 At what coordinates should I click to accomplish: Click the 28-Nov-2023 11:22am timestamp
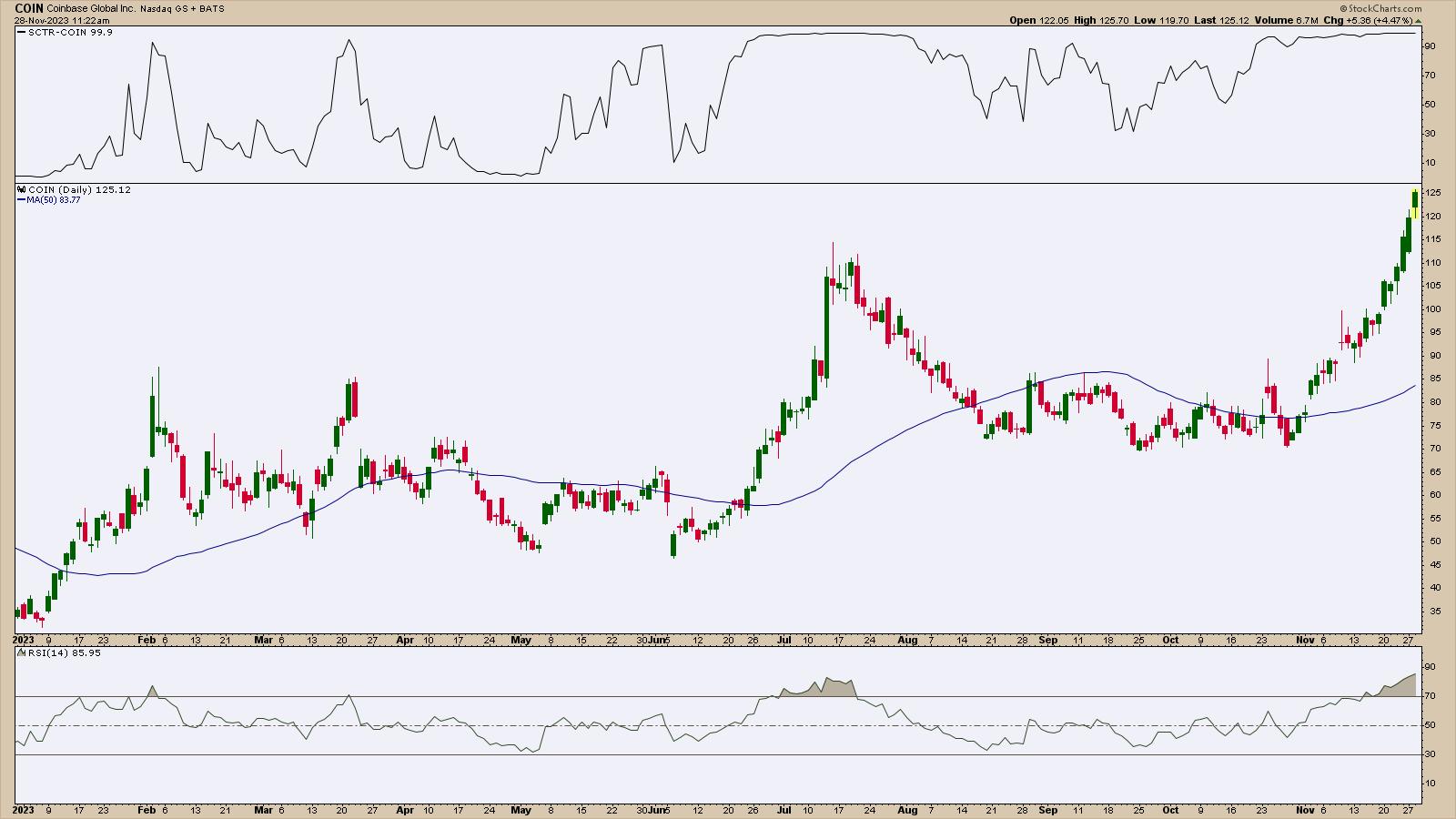62,20
